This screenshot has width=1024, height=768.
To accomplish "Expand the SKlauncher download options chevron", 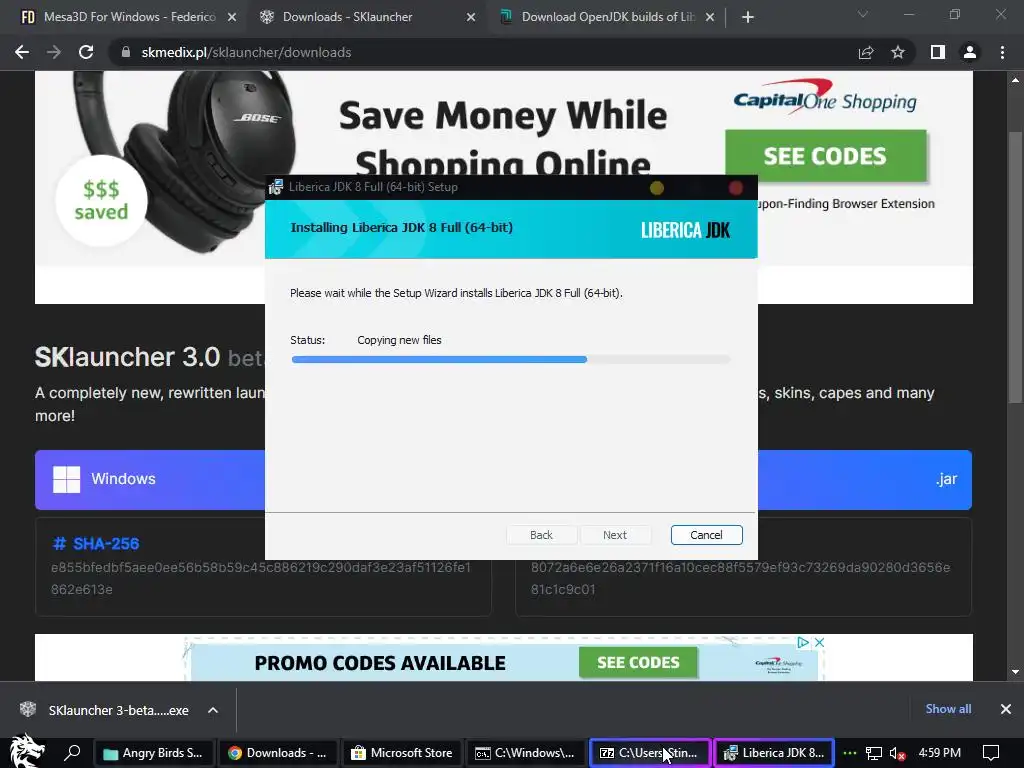I will tap(213, 710).
